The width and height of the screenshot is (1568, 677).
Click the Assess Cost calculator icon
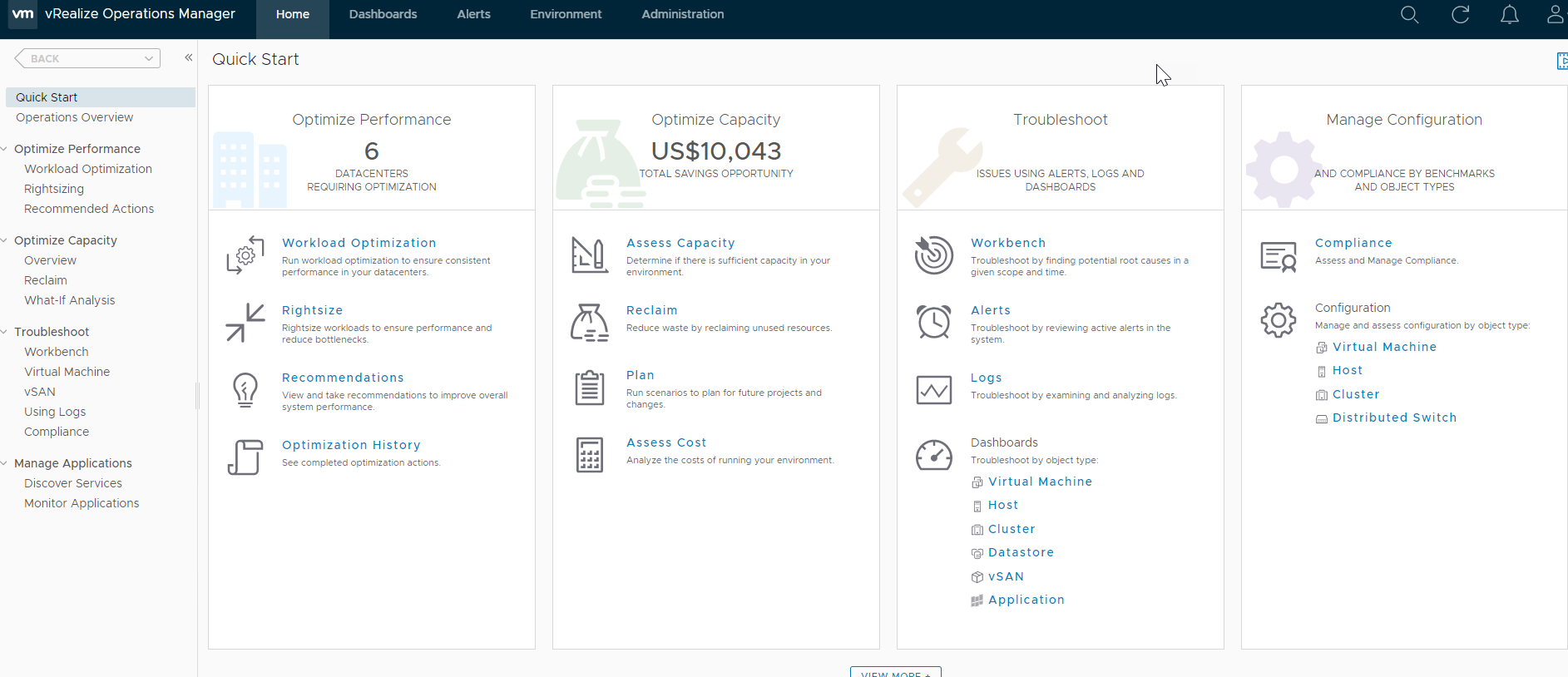click(x=590, y=456)
